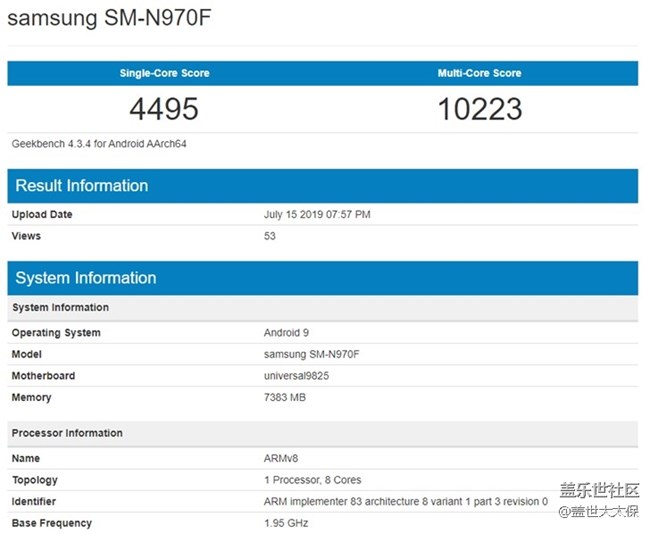The image size is (650, 534).
Task: Select '1 Processor, 8 Cores' value
Action: pyautogui.click(x=313, y=480)
